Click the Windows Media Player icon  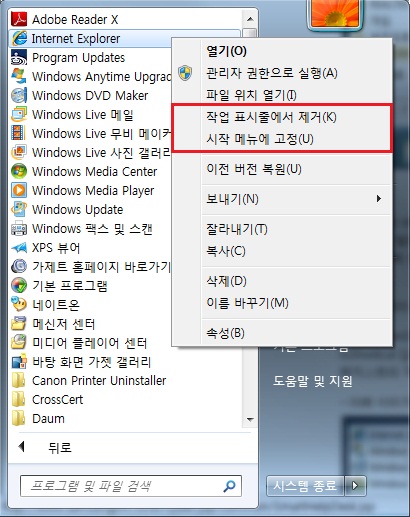pyautogui.click(x=19, y=190)
